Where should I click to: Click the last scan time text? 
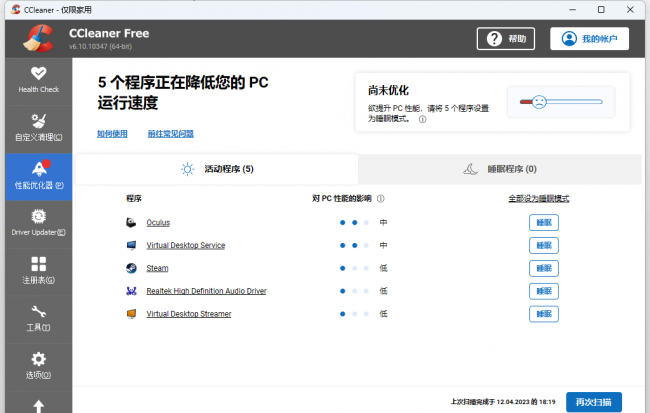[503, 402]
